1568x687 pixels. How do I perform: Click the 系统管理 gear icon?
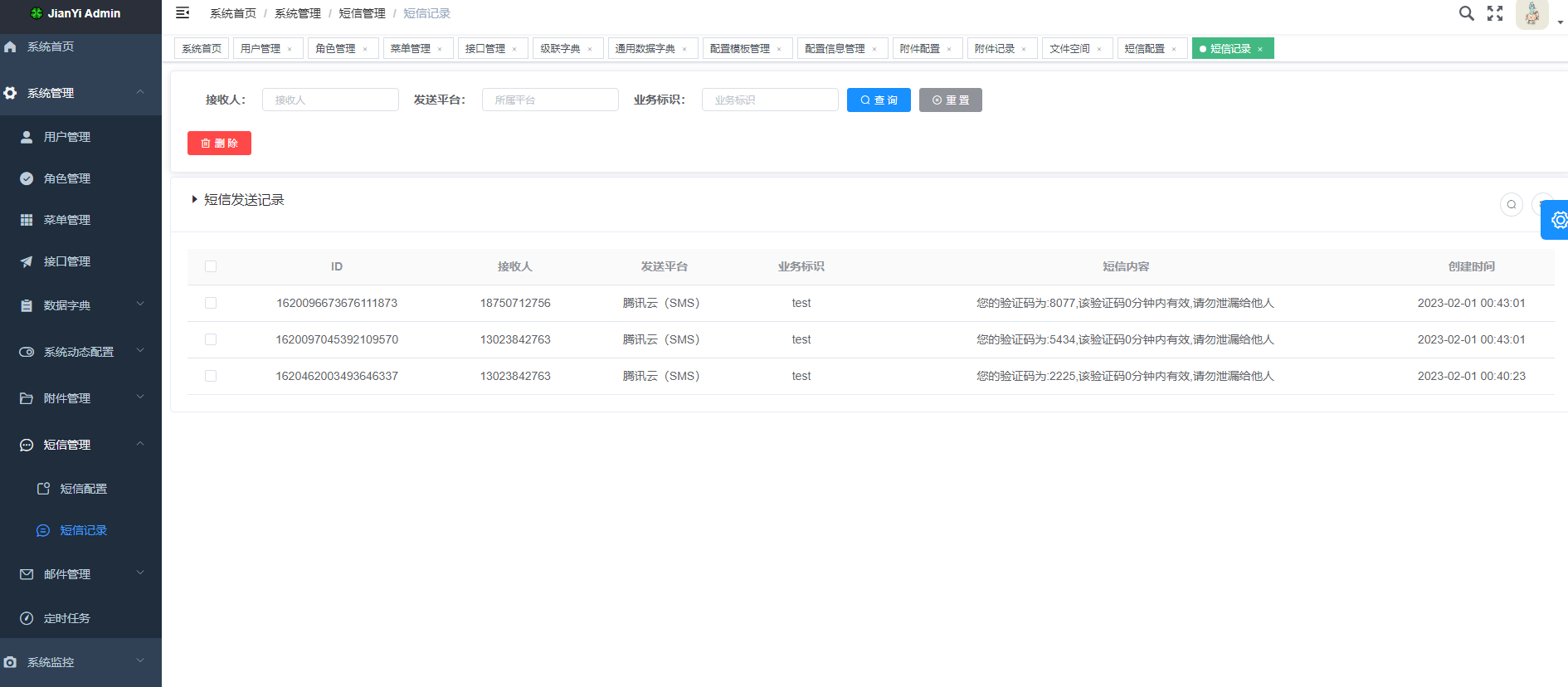point(10,93)
